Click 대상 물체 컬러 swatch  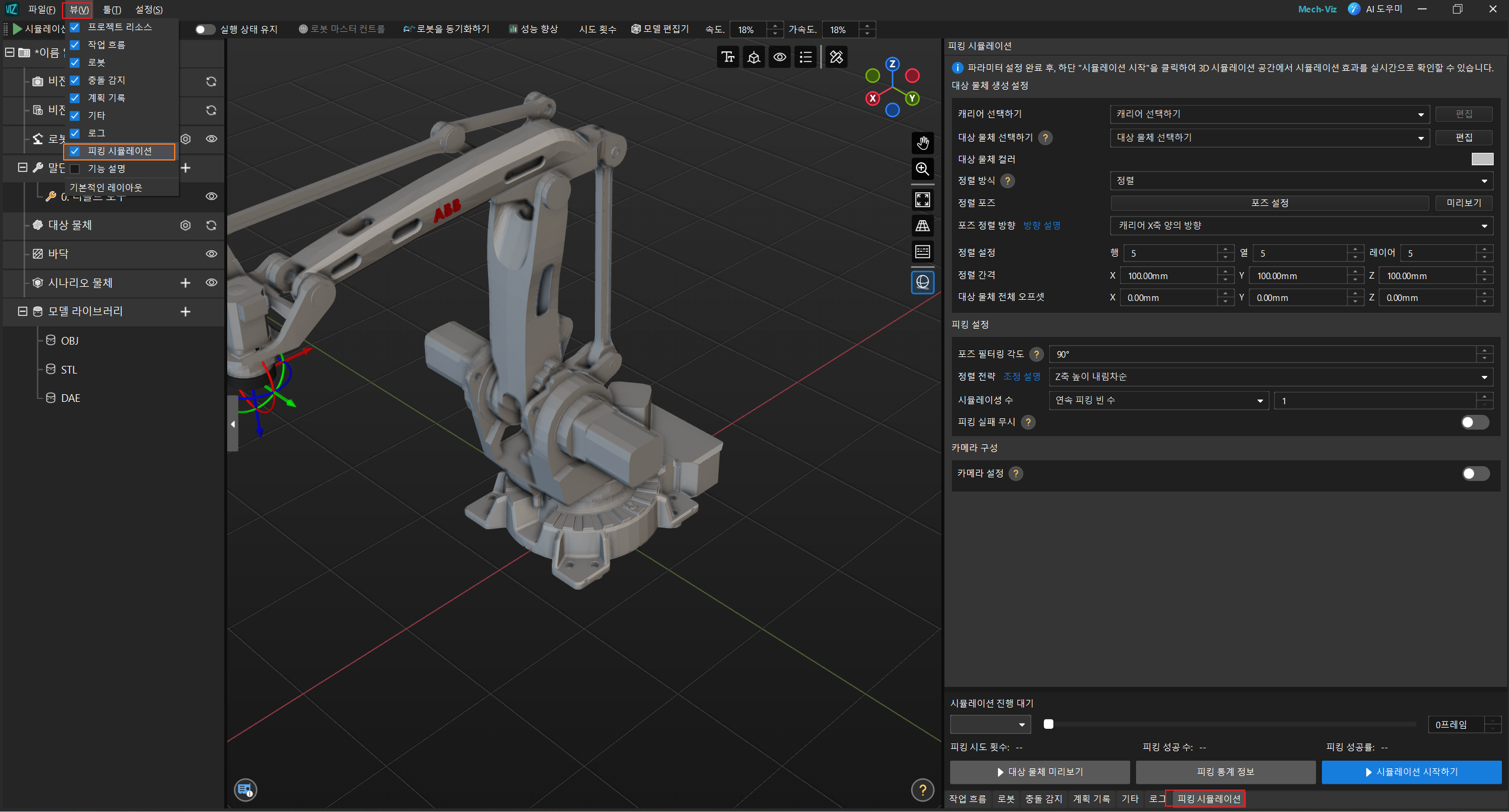tap(1482, 159)
